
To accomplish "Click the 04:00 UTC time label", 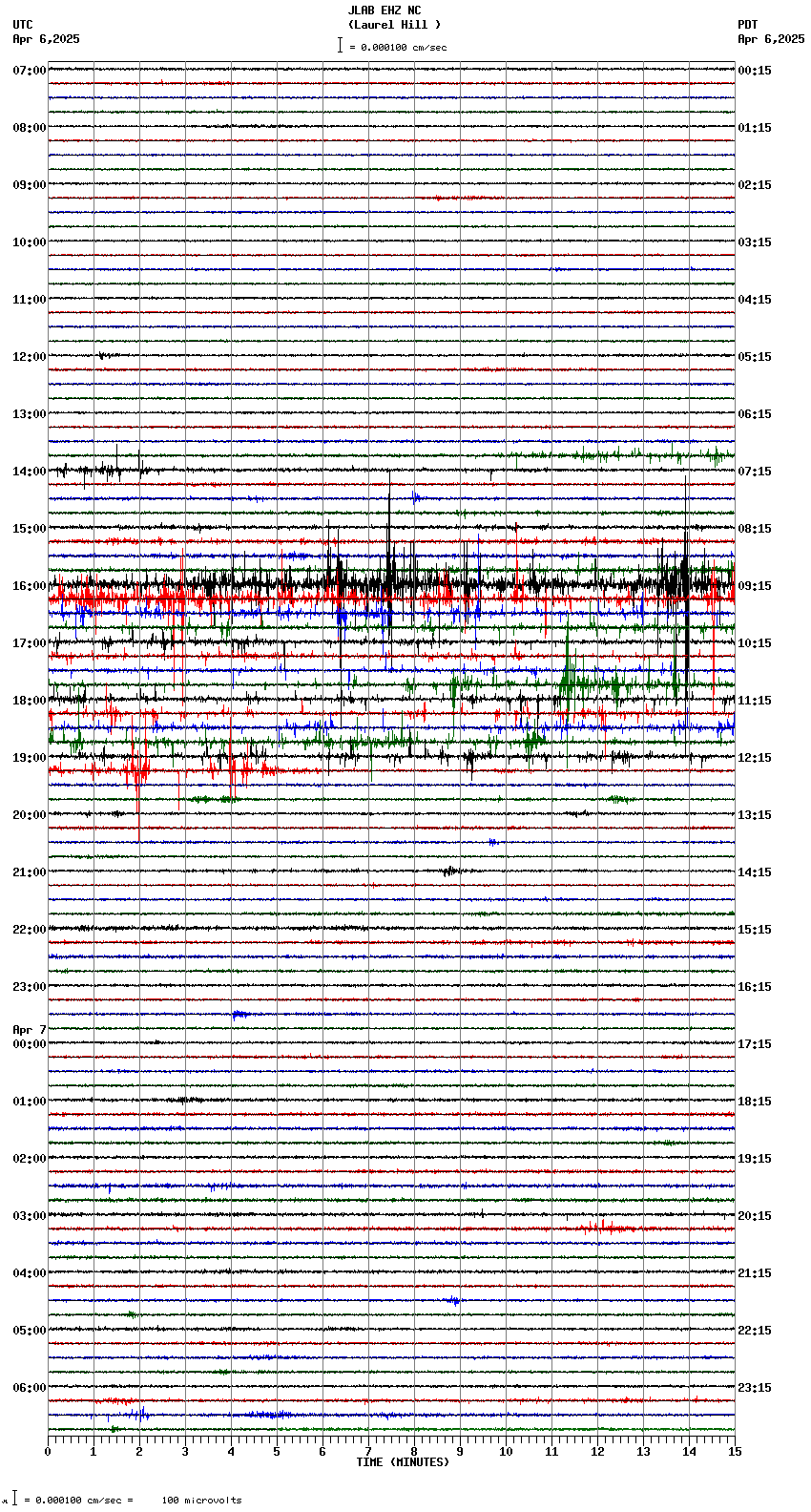I will [x=30, y=1273].
